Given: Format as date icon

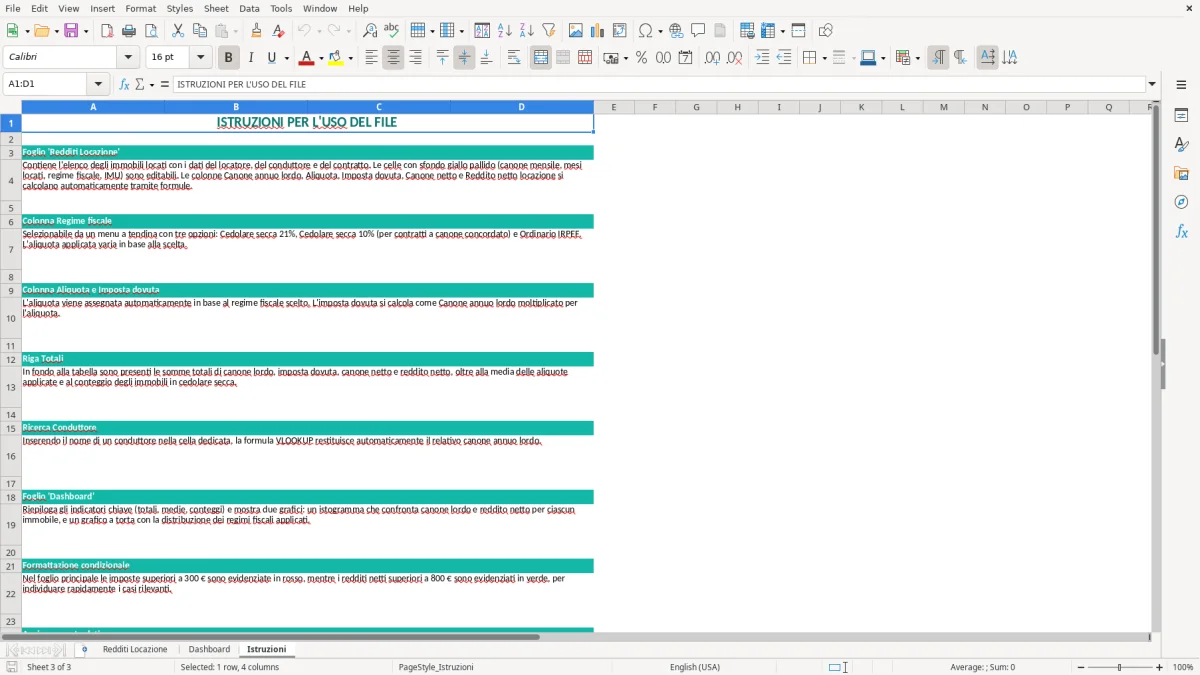Looking at the screenshot, I should pyautogui.click(x=685, y=58).
